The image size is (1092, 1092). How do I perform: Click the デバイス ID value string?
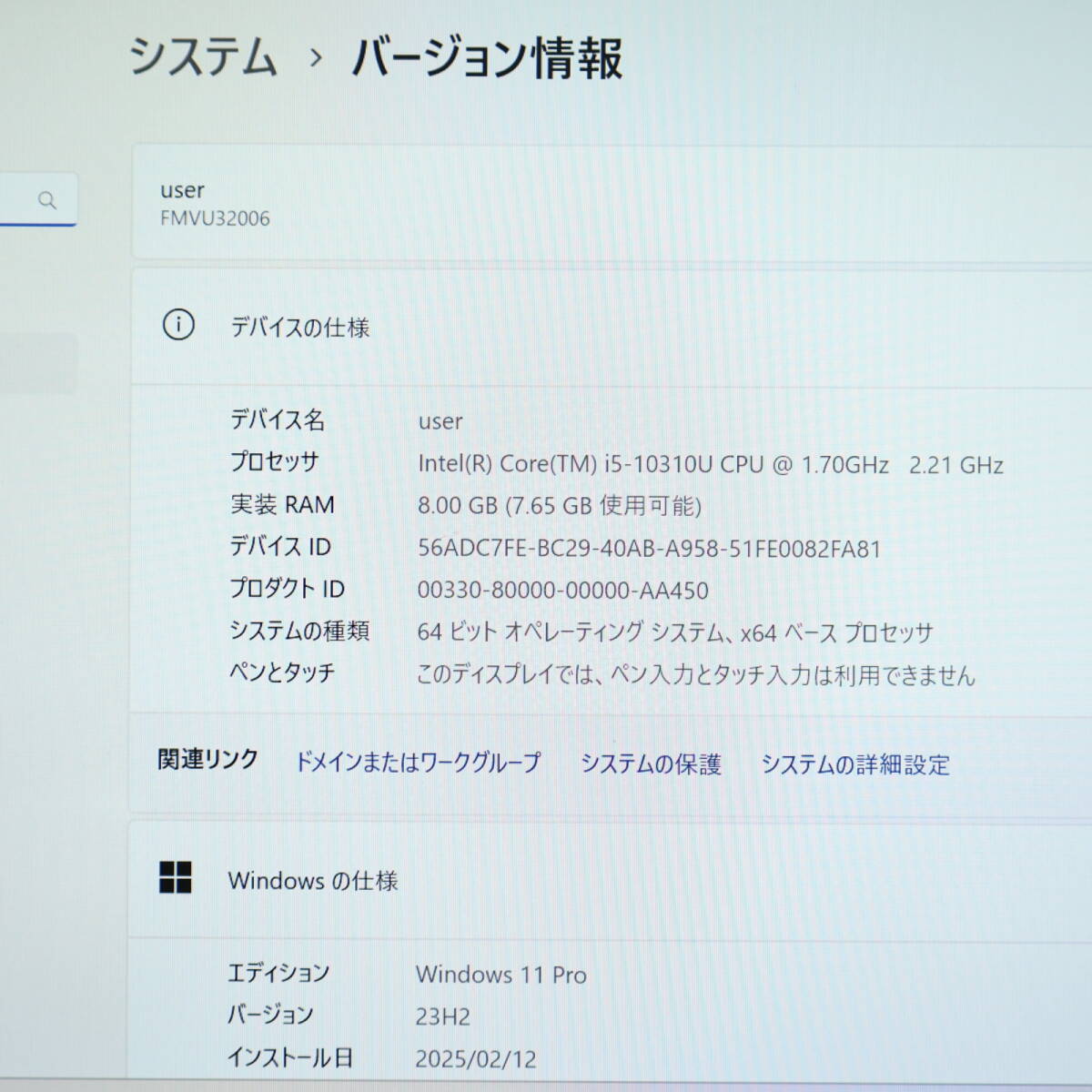649,549
